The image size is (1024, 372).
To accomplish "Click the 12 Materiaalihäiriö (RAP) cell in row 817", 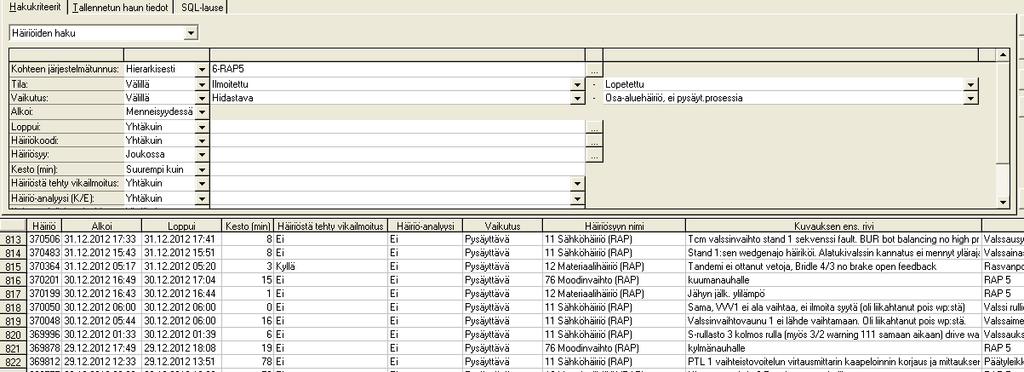I will click(614, 293).
